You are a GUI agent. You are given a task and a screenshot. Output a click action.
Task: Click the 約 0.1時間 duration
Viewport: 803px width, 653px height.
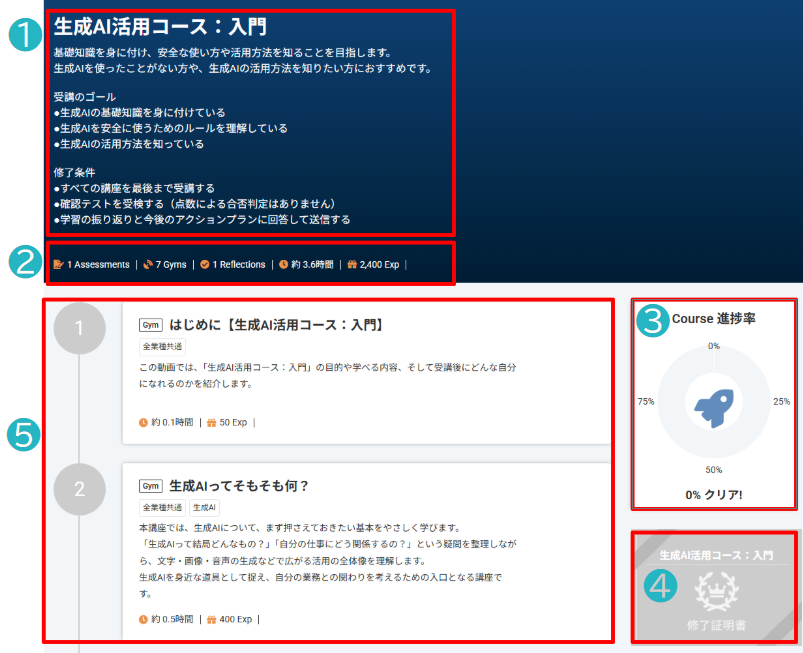(x=173, y=423)
